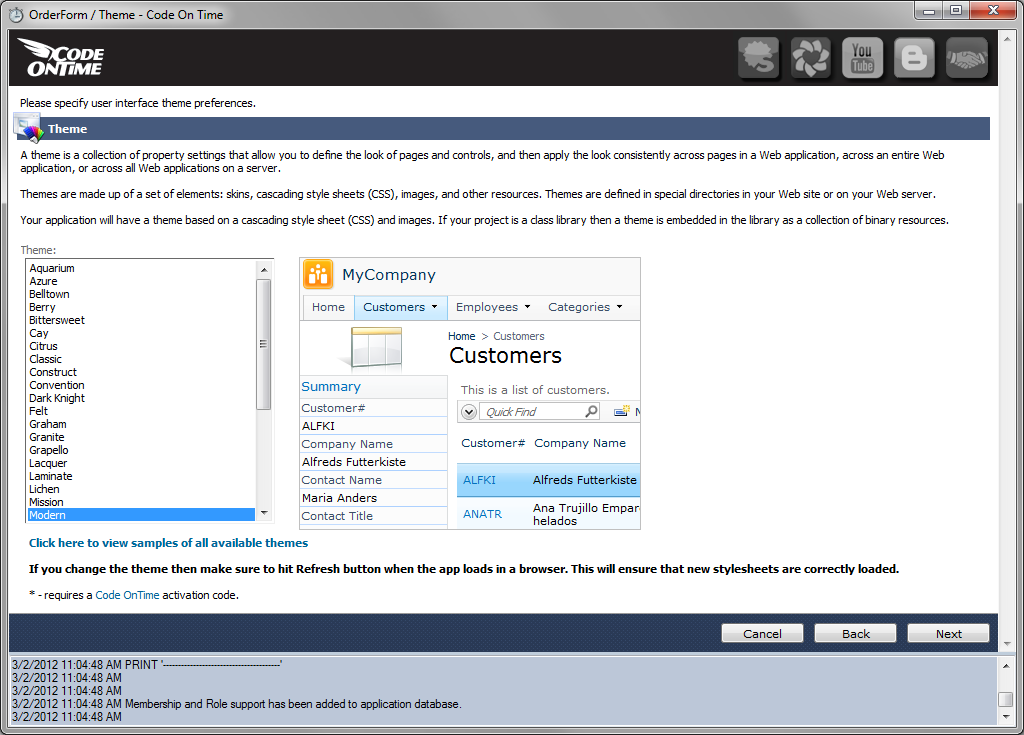
Task: Click the Back button
Action: pyautogui.click(x=856, y=633)
